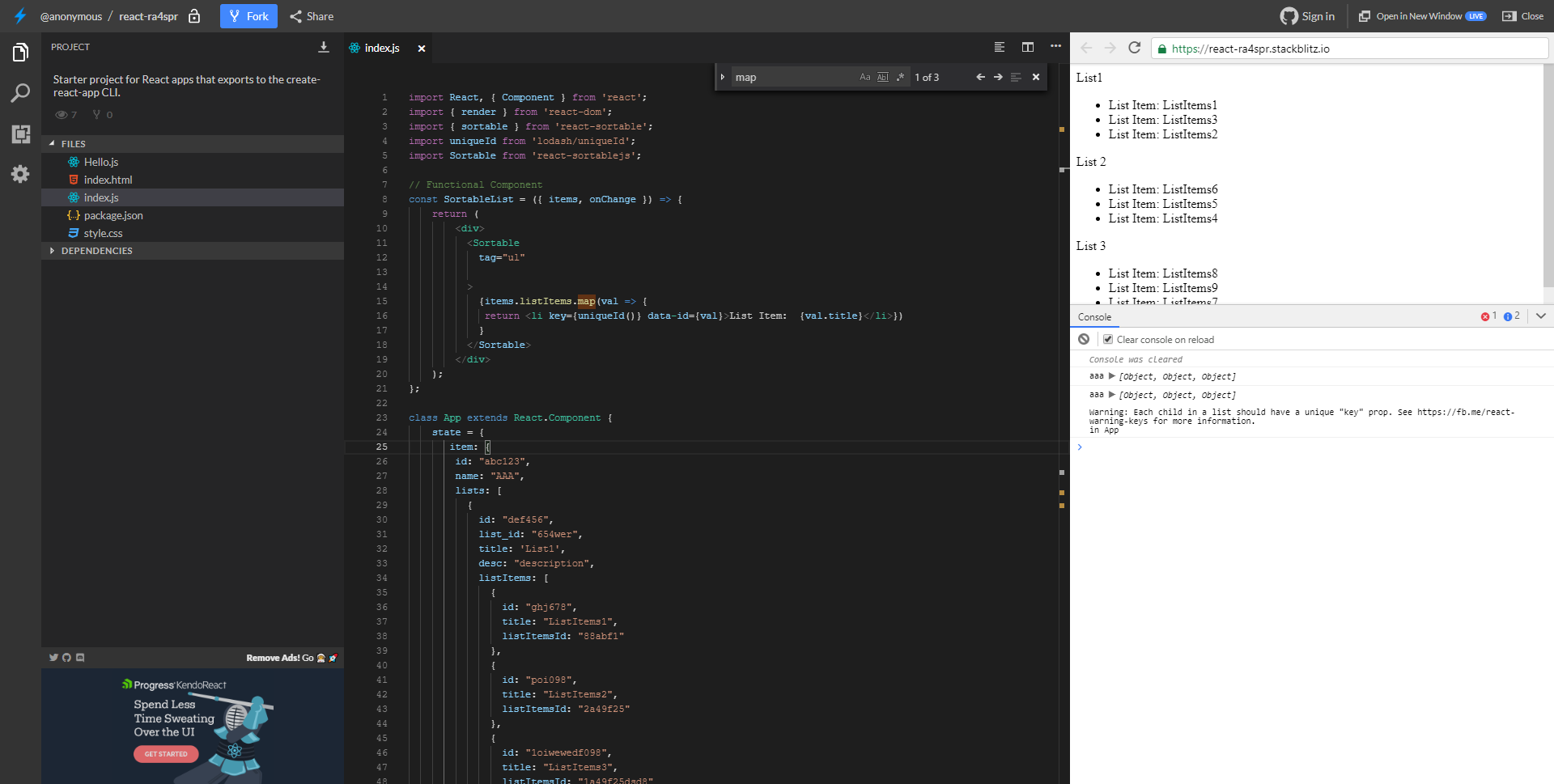Toggle match case in find widget
This screenshot has width=1554, height=784.
pyautogui.click(x=864, y=77)
